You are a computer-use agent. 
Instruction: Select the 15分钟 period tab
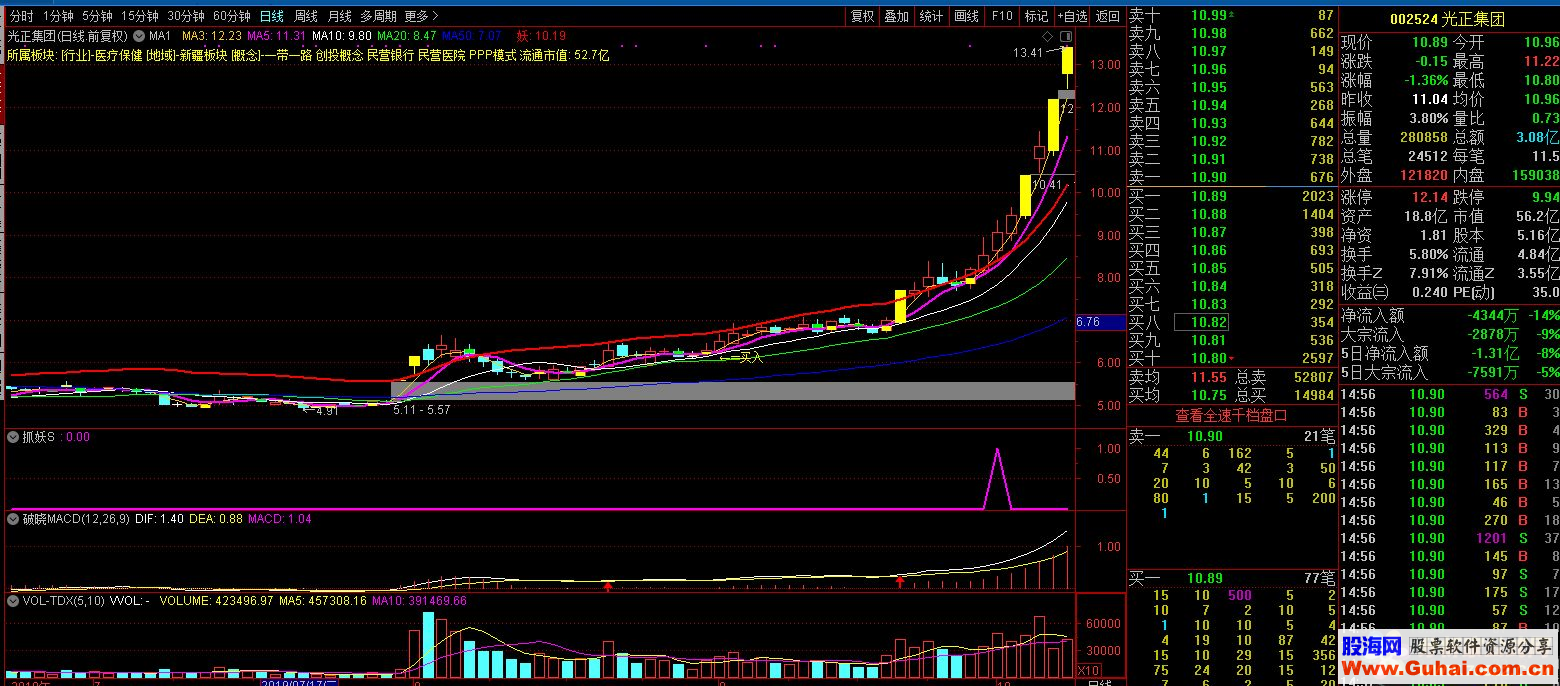tap(139, 16)
